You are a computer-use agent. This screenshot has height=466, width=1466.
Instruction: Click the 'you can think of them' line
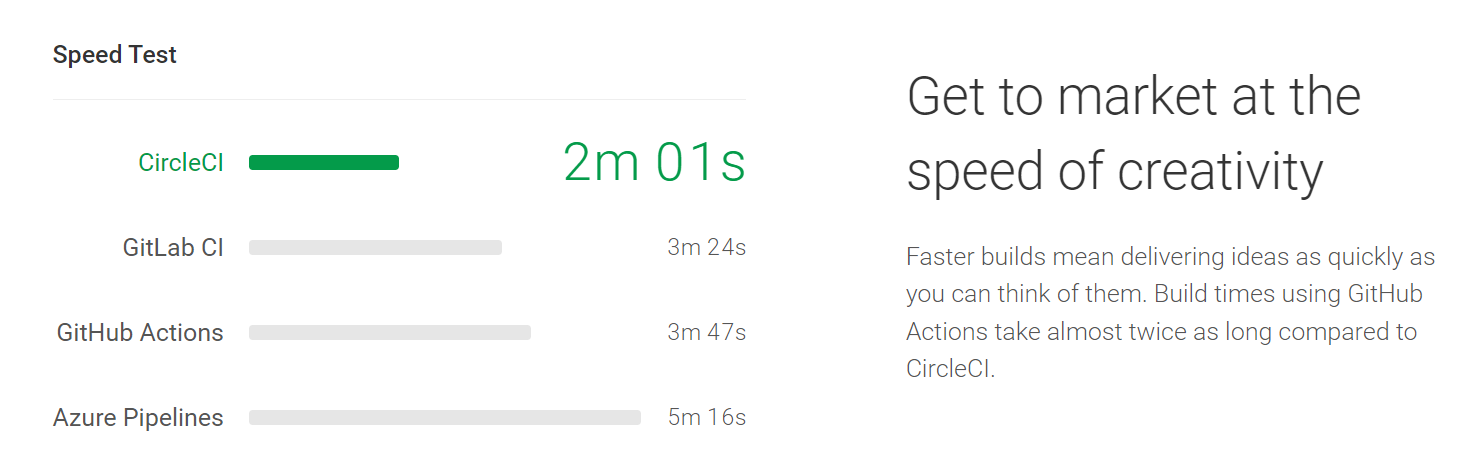click(1164, 294)
